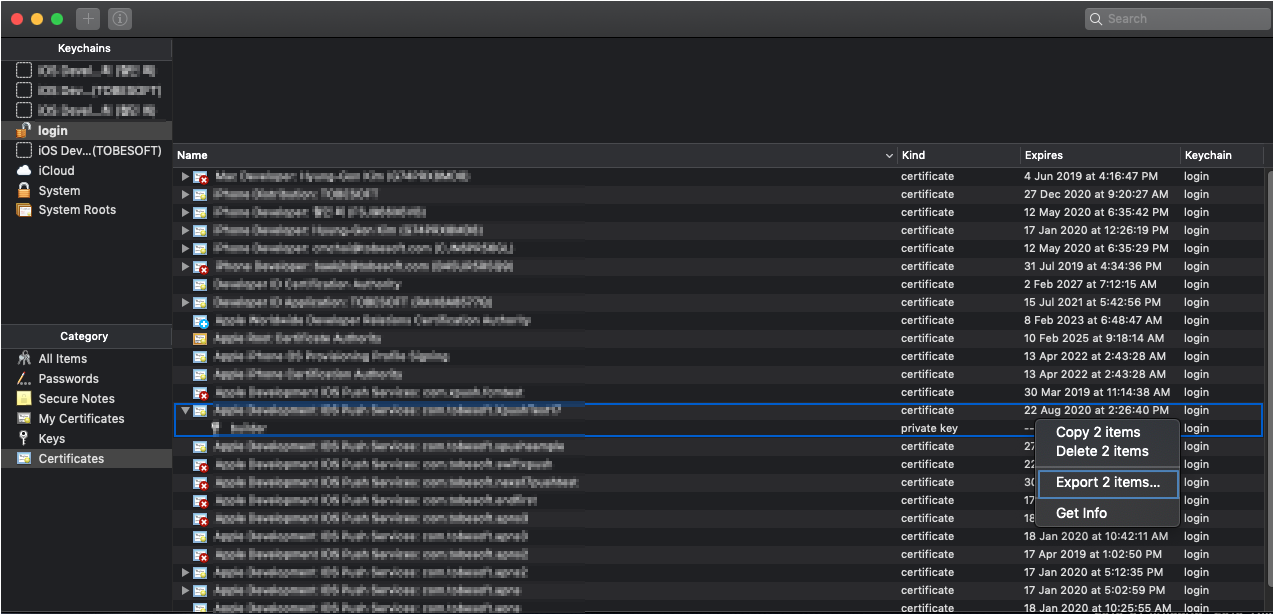
Task: Click the date '13 Apr 2022 at 2:43:28 AM' below 10 Feb 2025
Action: [x=1094, y=356]
